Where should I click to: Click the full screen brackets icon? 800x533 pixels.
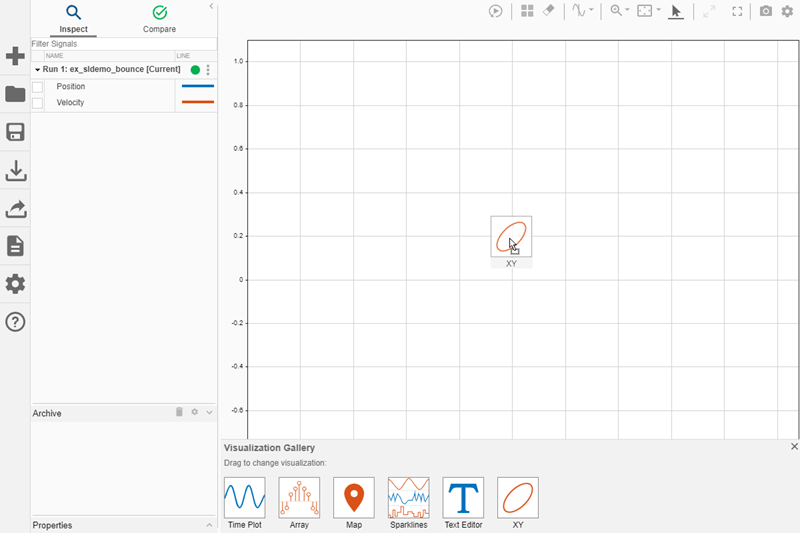pyautogui.click(x=737, y=11)
